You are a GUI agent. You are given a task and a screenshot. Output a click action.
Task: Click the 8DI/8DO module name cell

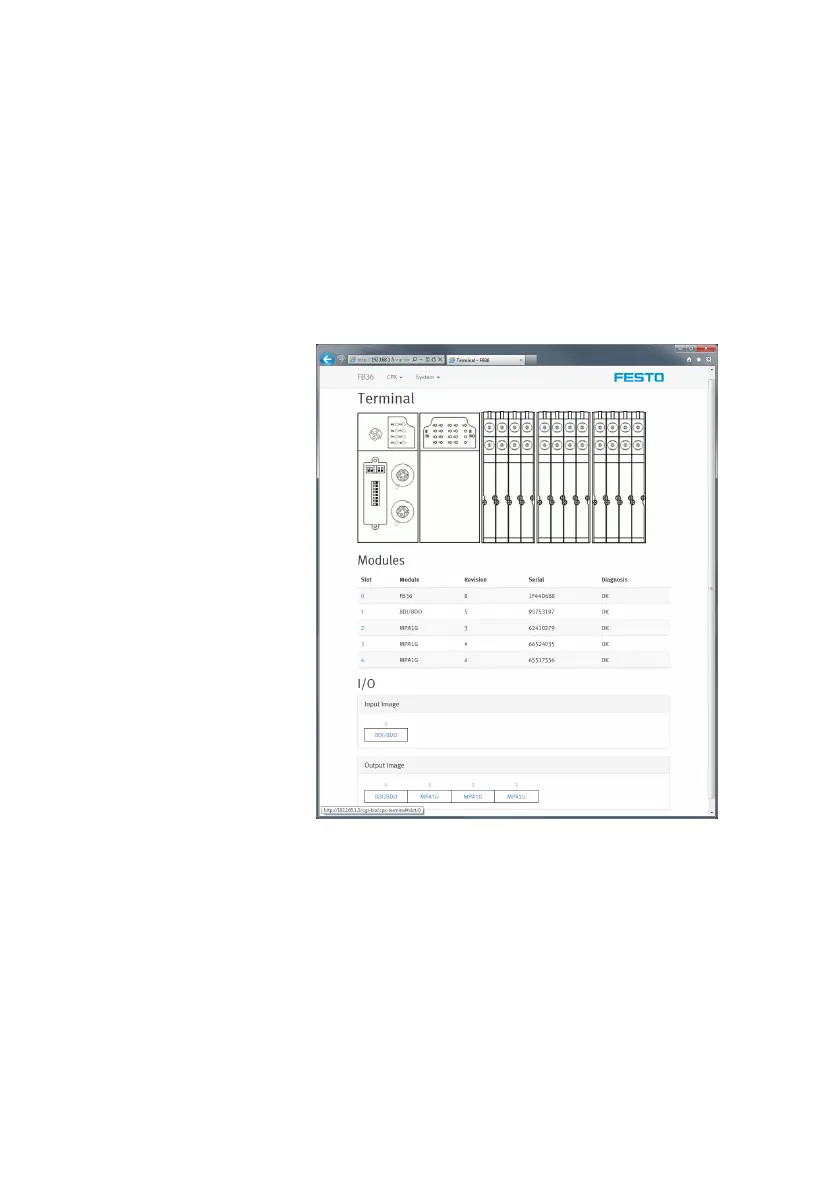410,612
